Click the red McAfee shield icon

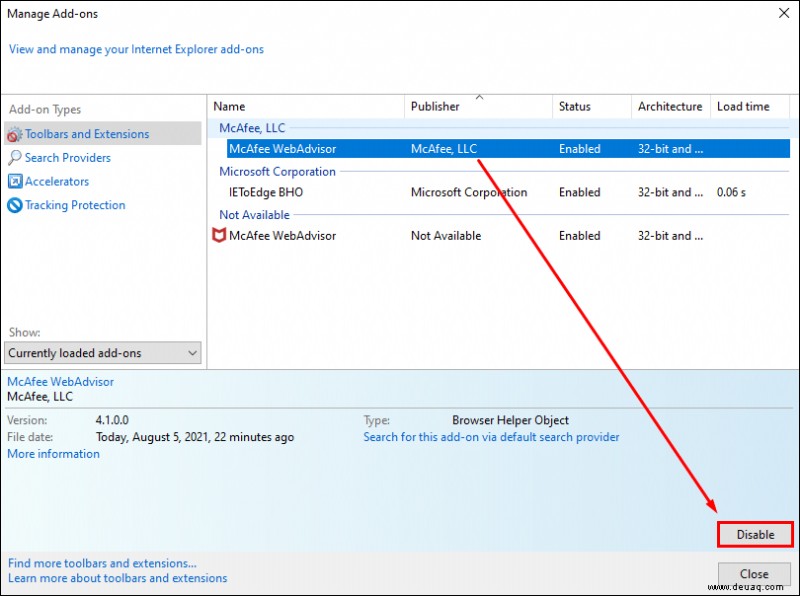point(219,235)
